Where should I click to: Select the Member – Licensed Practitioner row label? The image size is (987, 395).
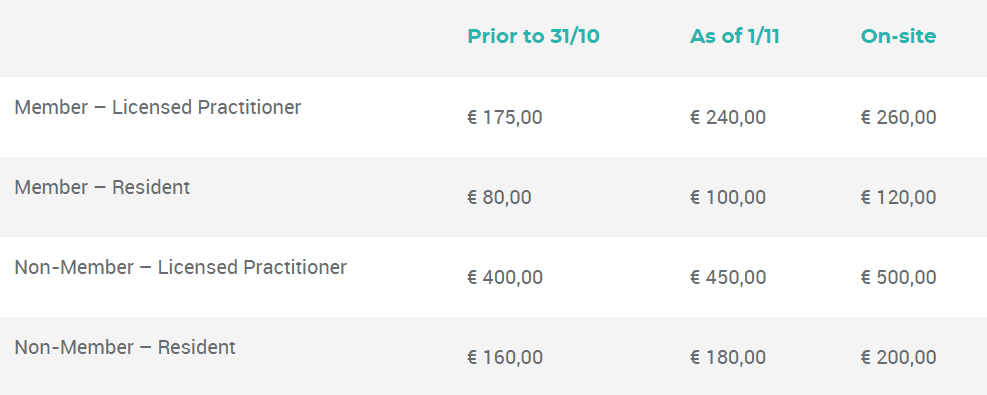(x=157, y=108)
